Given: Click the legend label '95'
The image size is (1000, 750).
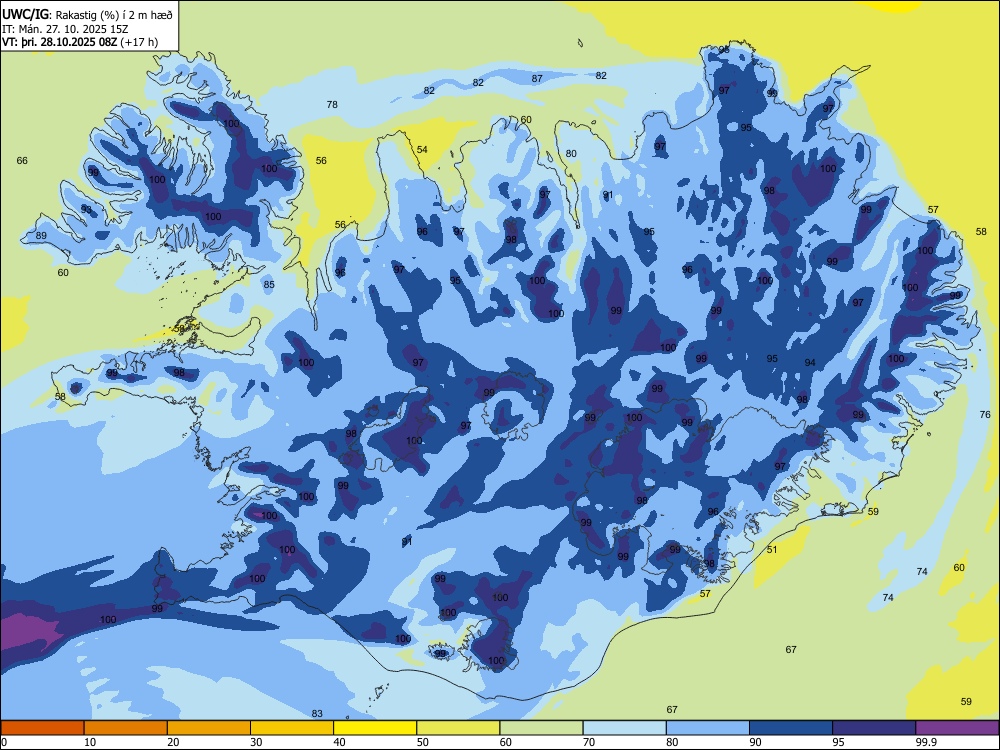Looking at the screenshot, I should [x=838, y=742].
